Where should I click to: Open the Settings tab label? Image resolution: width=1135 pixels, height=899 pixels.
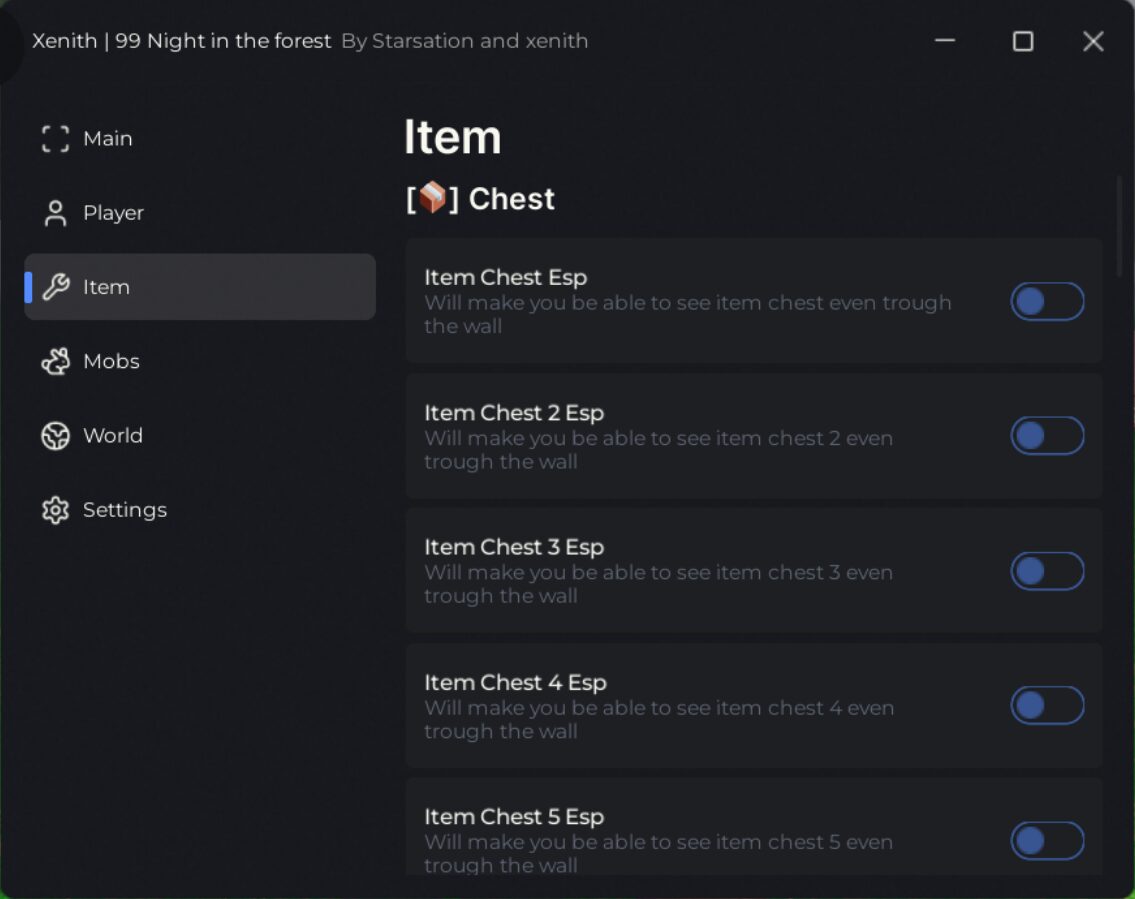tap(125, 510)
